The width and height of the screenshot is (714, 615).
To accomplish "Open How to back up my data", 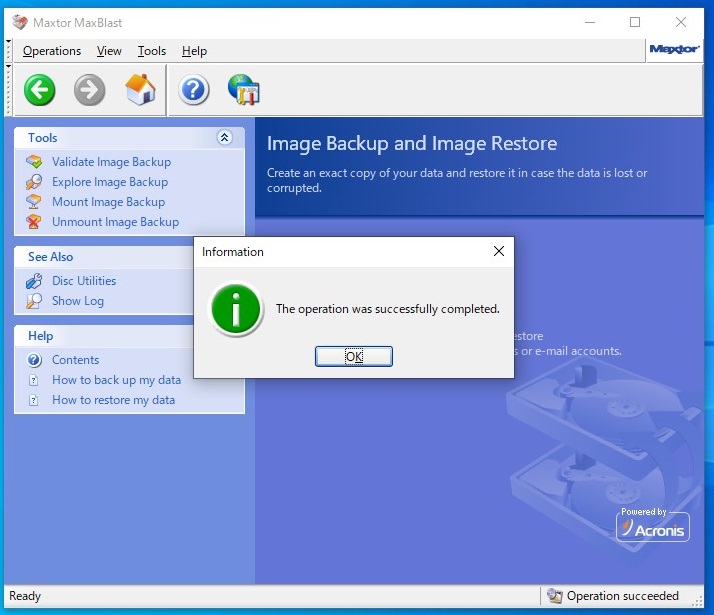I will (x=117, y=380).
